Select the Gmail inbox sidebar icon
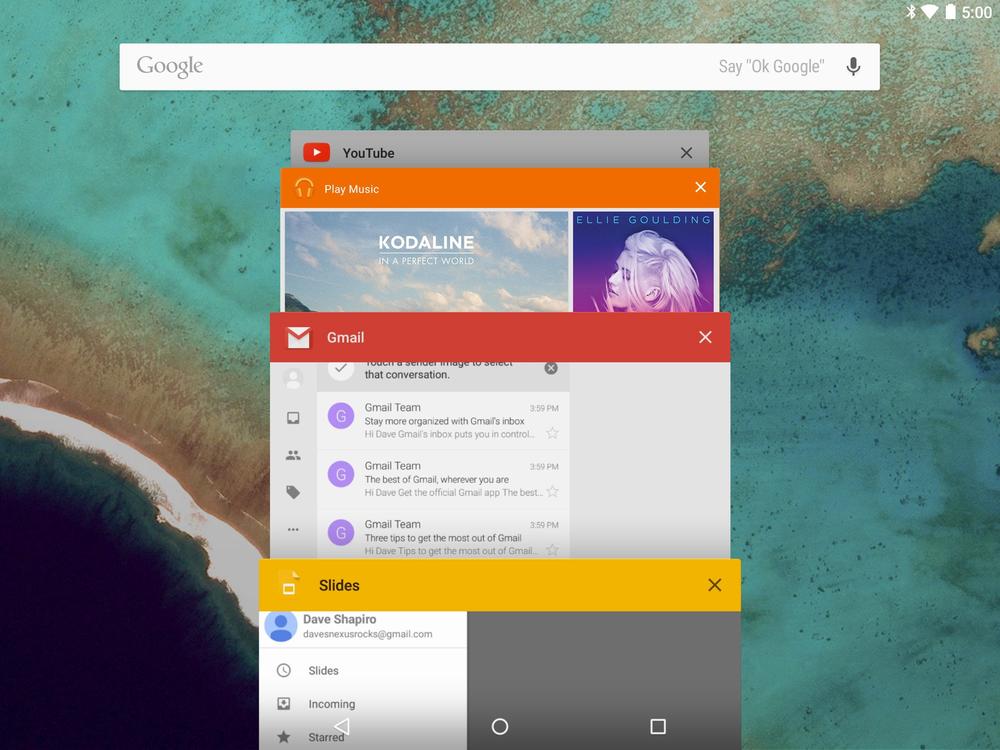 tap(293, 418)
